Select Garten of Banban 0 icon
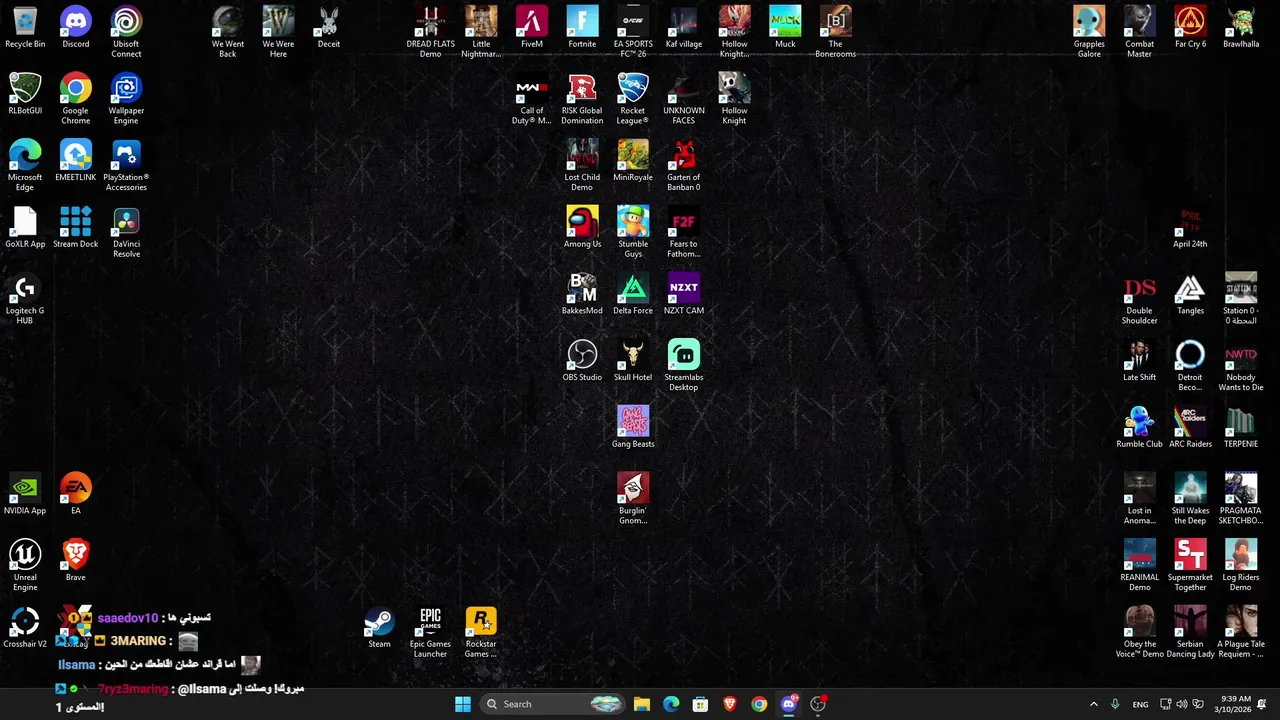The image size is (1280, 720). click(x=684, y=166)
